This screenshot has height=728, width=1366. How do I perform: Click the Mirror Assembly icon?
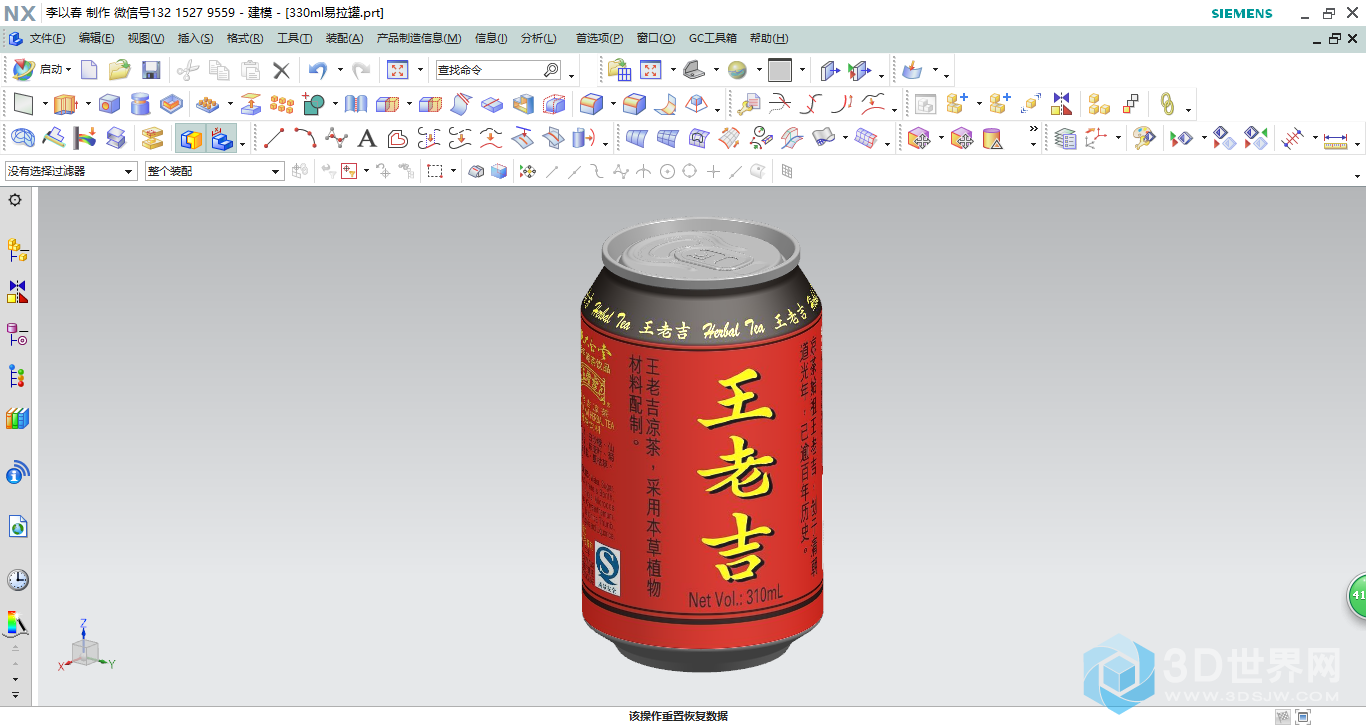[x=1061, y=104]
